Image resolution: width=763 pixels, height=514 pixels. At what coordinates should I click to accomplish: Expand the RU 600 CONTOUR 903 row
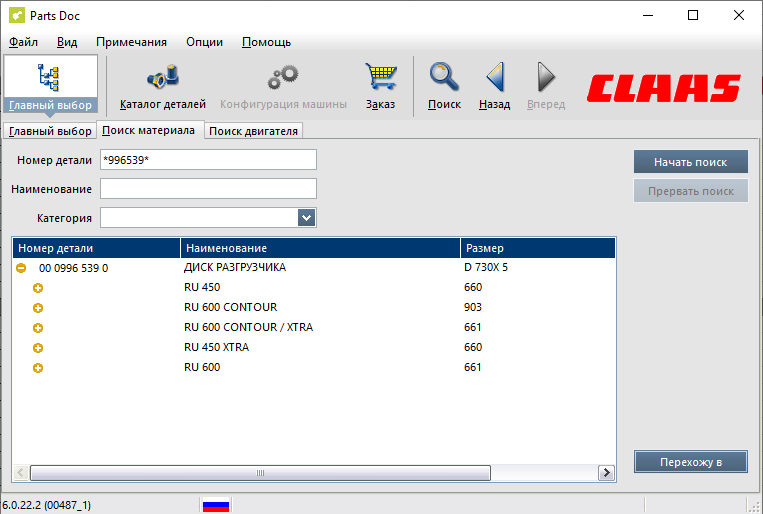pos(38,308)
